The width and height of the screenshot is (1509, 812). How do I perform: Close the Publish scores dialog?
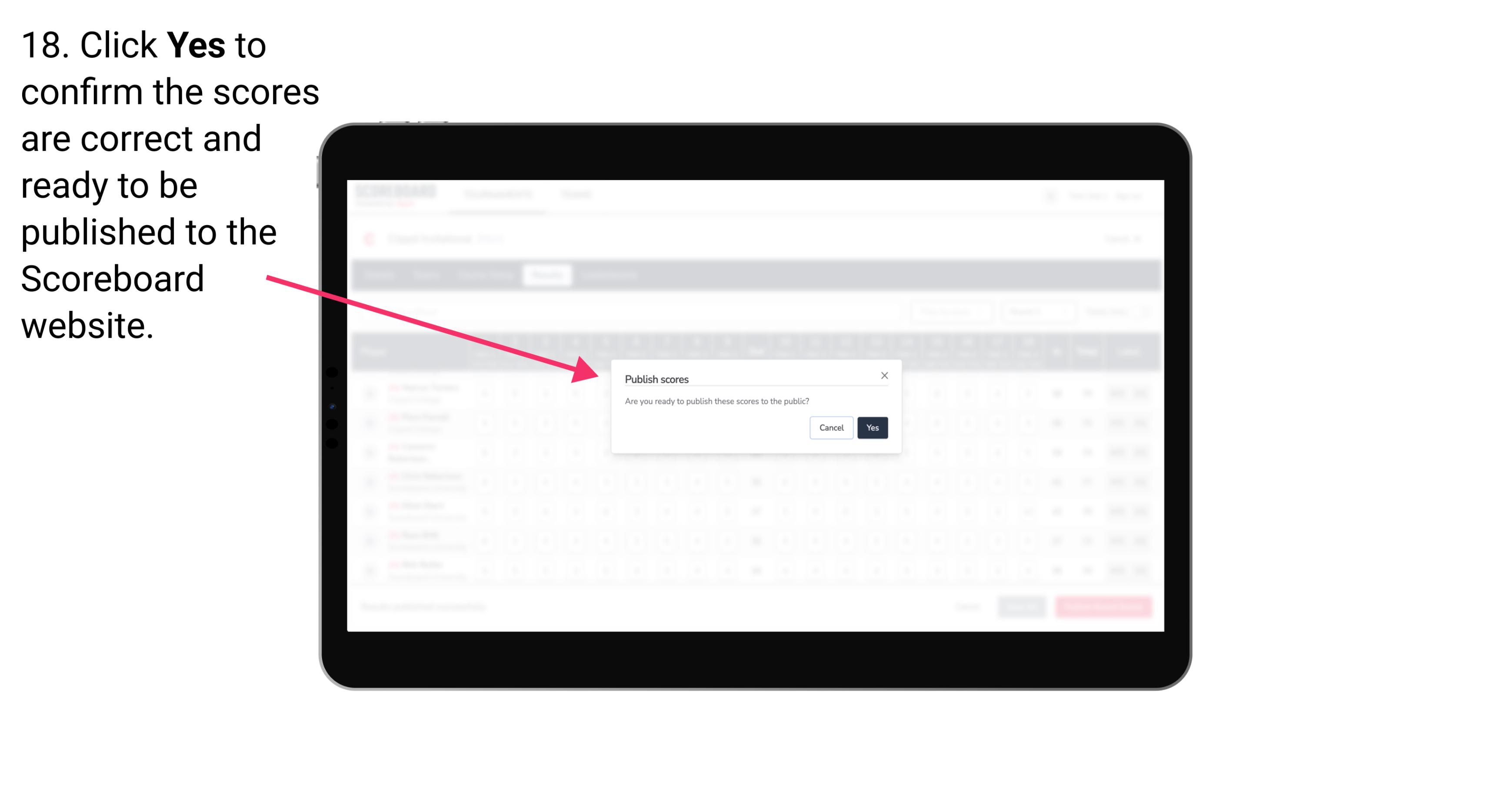(883, 376)
